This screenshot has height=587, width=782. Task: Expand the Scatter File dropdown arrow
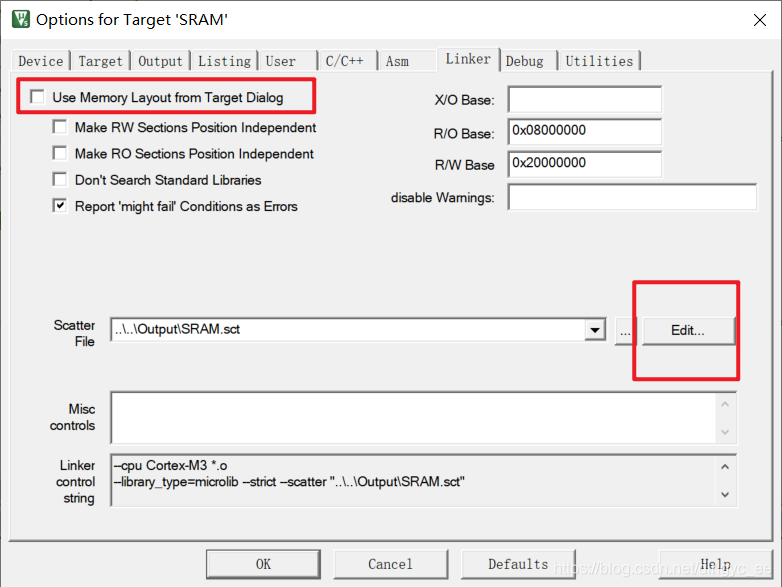[594, 330]
